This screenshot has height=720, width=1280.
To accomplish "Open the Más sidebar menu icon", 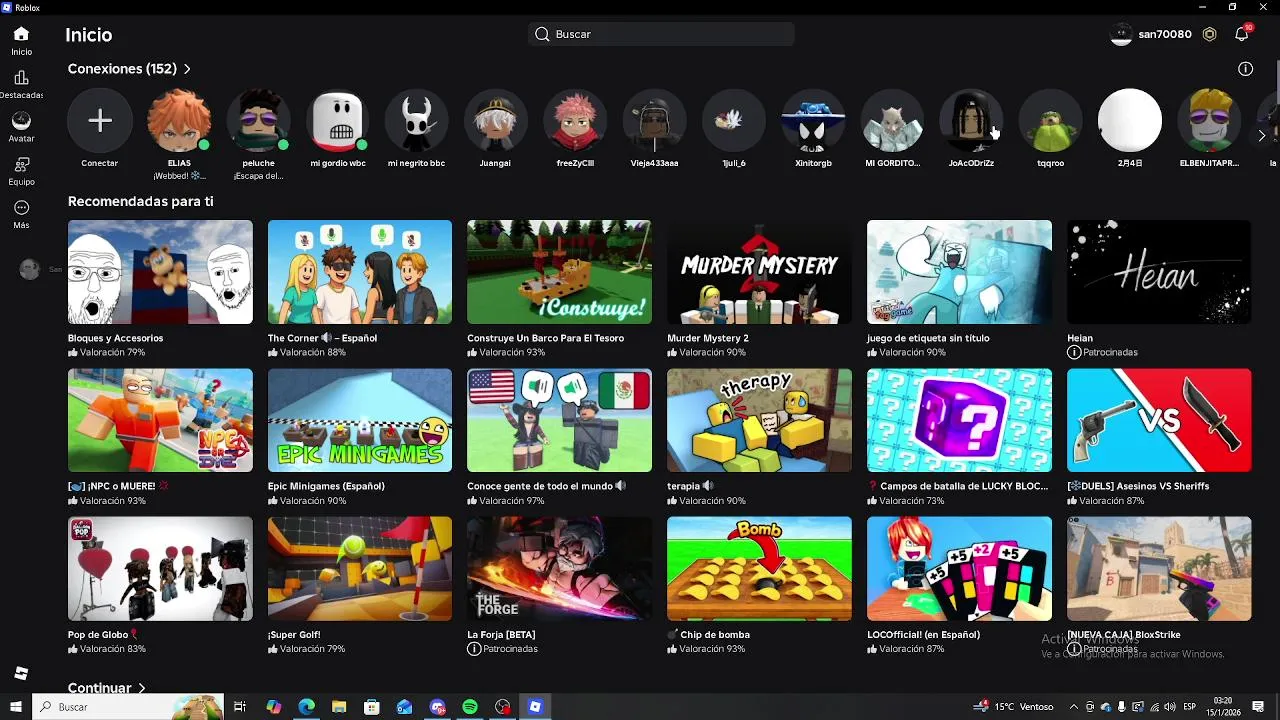I will (21, 208).
